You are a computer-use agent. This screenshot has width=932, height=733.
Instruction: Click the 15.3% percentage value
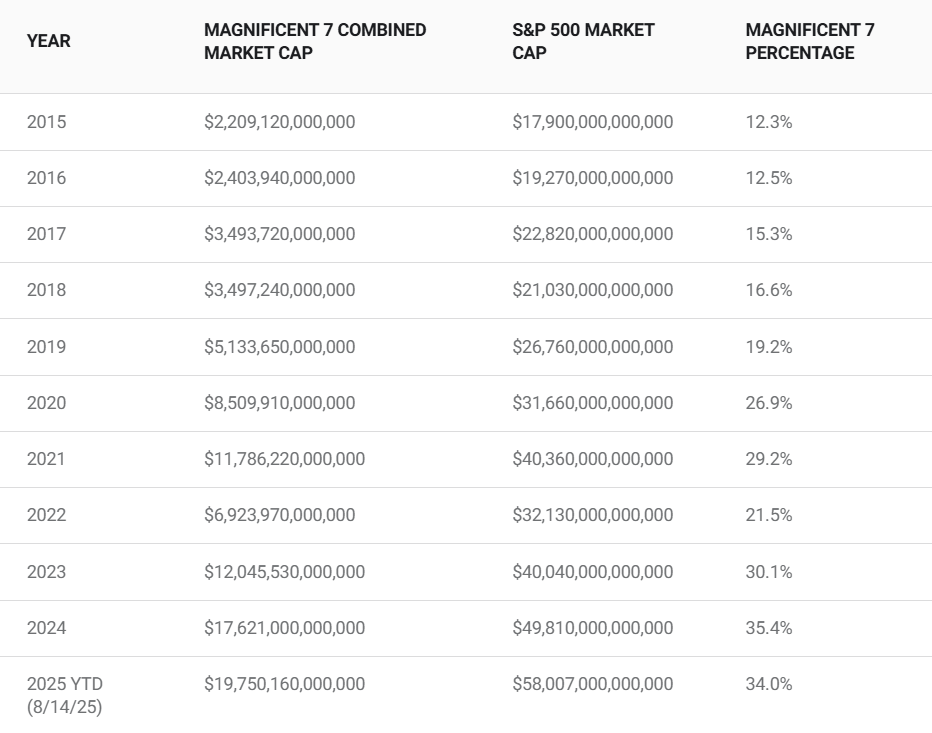[x=769, y=234]
